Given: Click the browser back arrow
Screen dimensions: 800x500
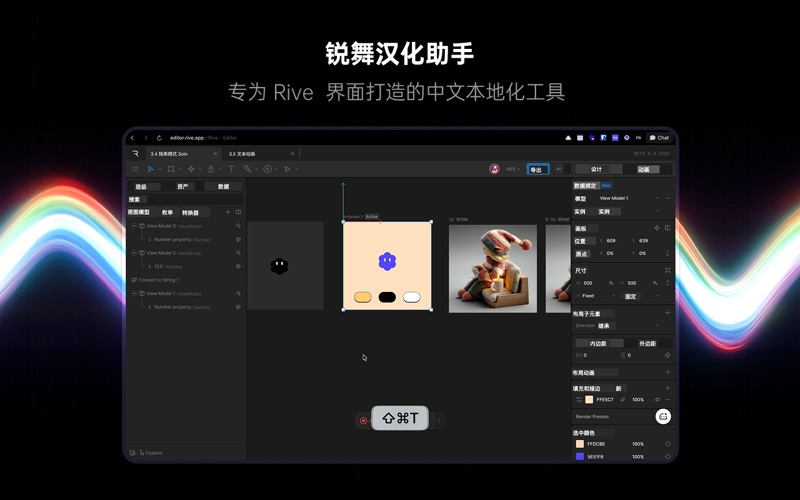Looking at the screenshot, I should 132,138.
